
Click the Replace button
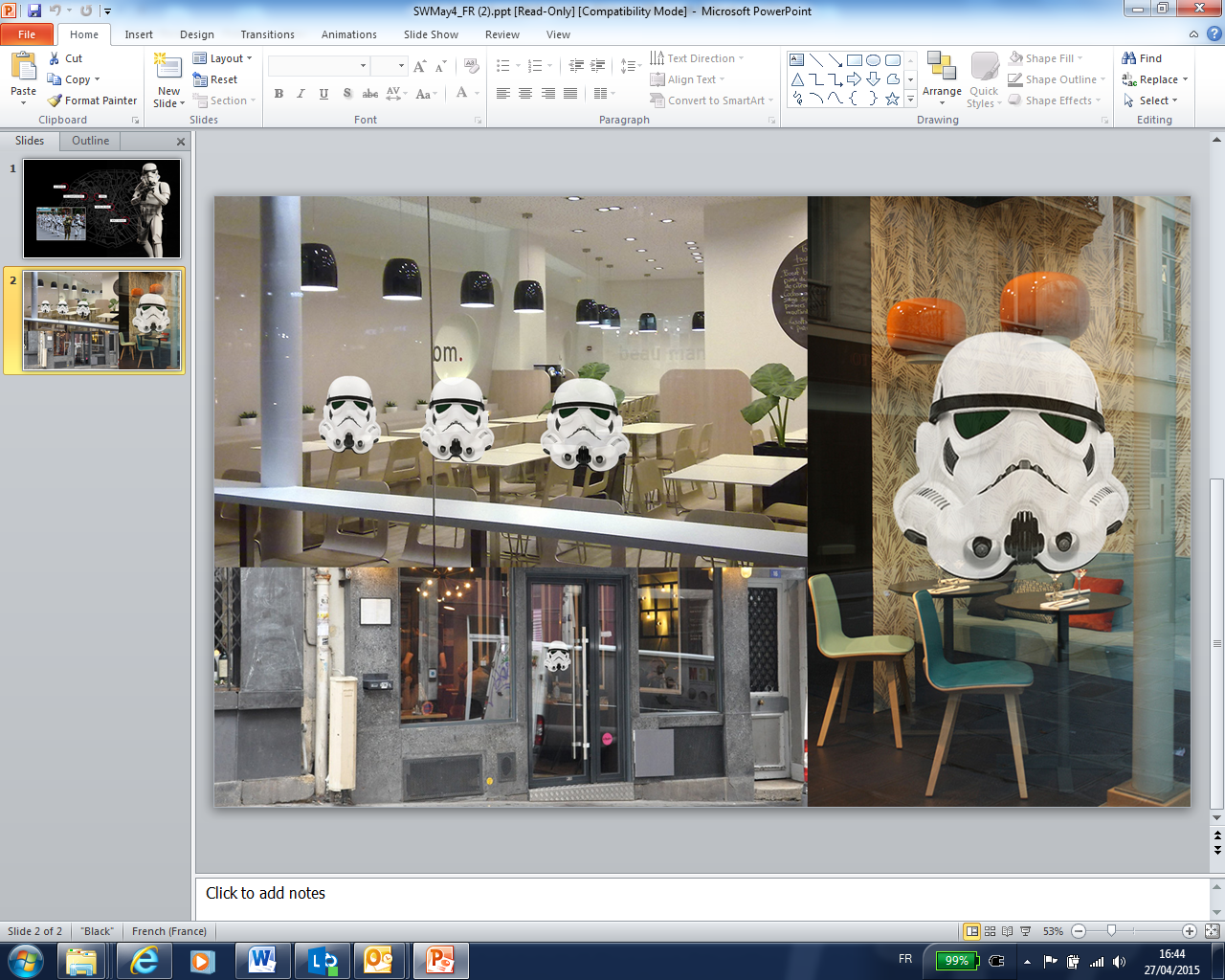coord(1155,79)
